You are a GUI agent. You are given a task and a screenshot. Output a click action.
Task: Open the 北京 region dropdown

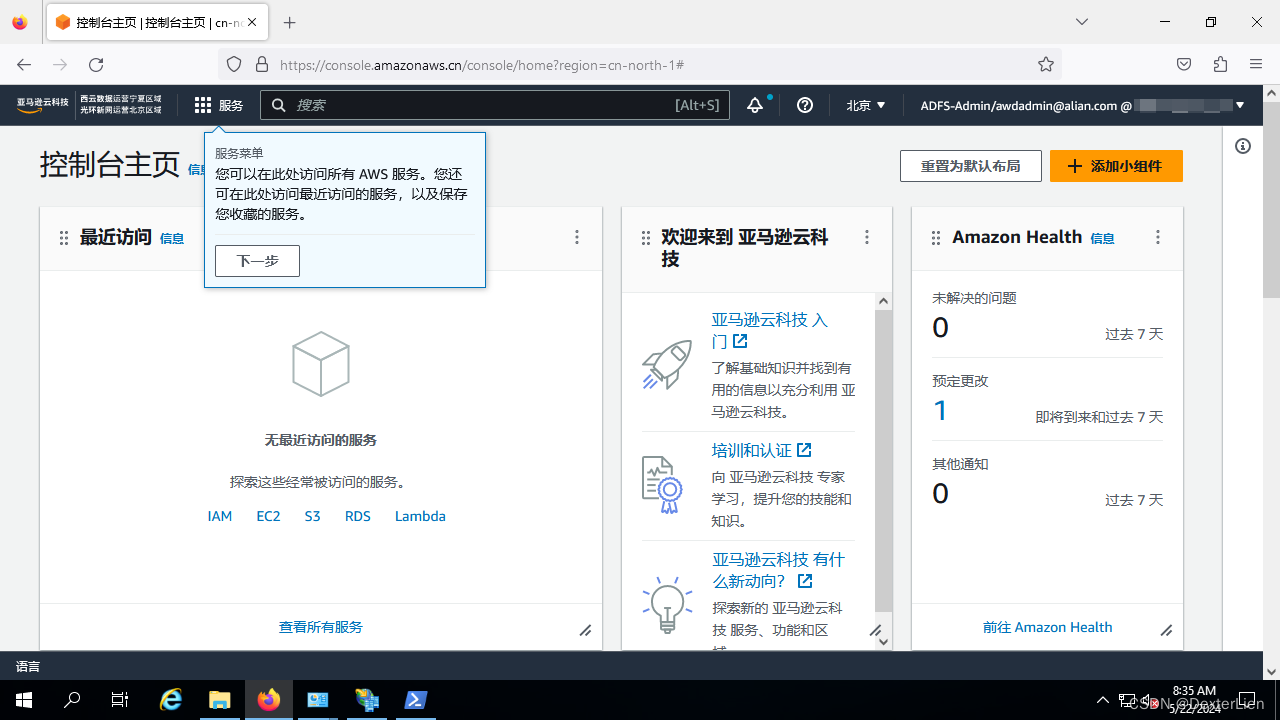click(866, 105)
